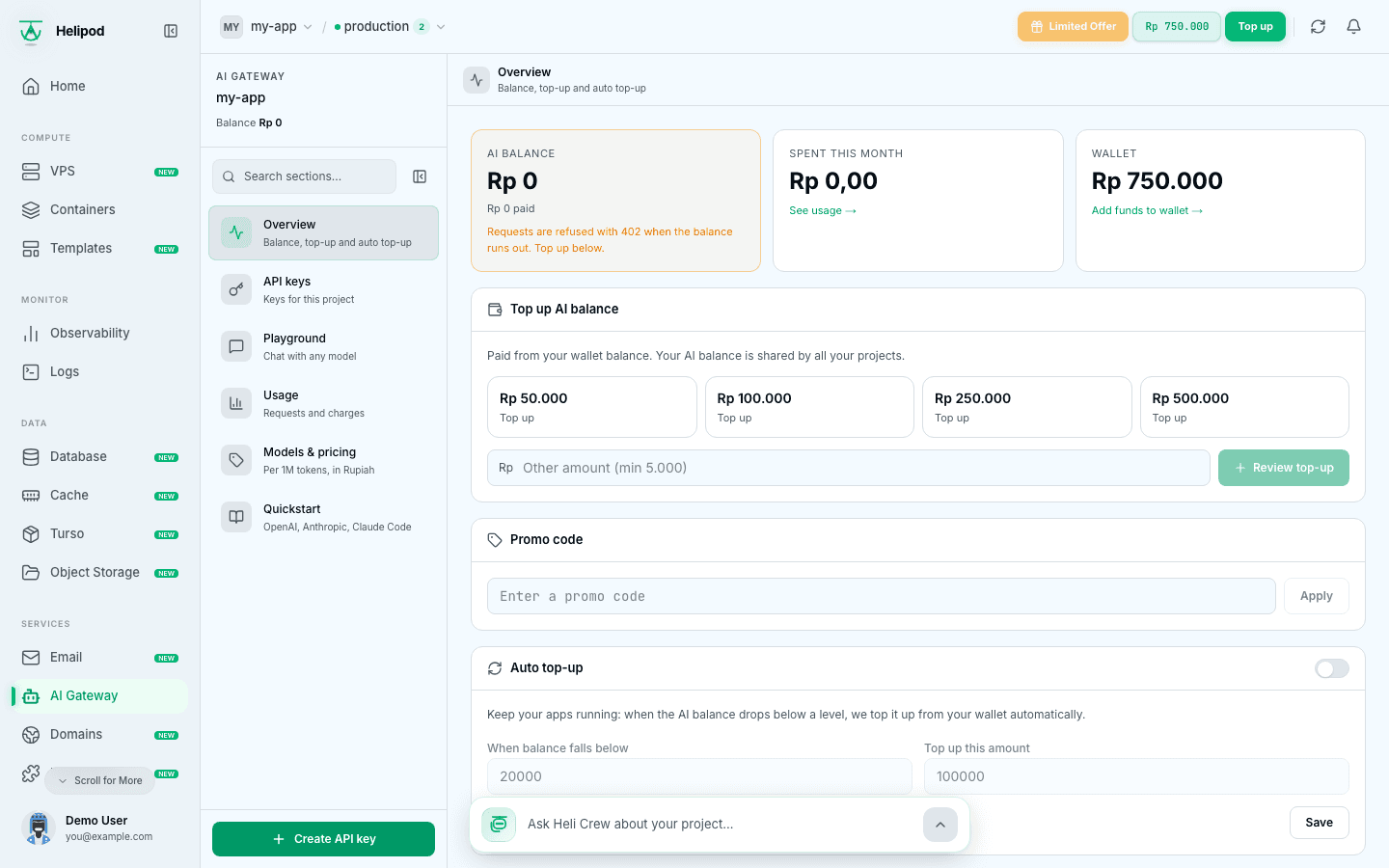Open the Playground section

point(323,346)
